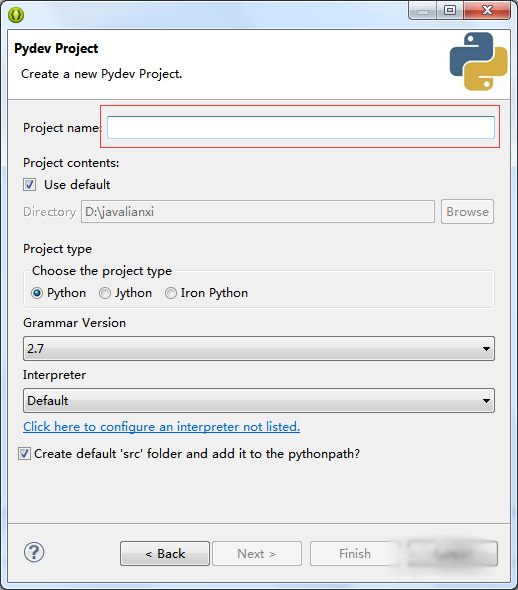The height and width of the screenshot is (590, 518).
Task: Minimize the wizard window
Action: tap(423, 10)
